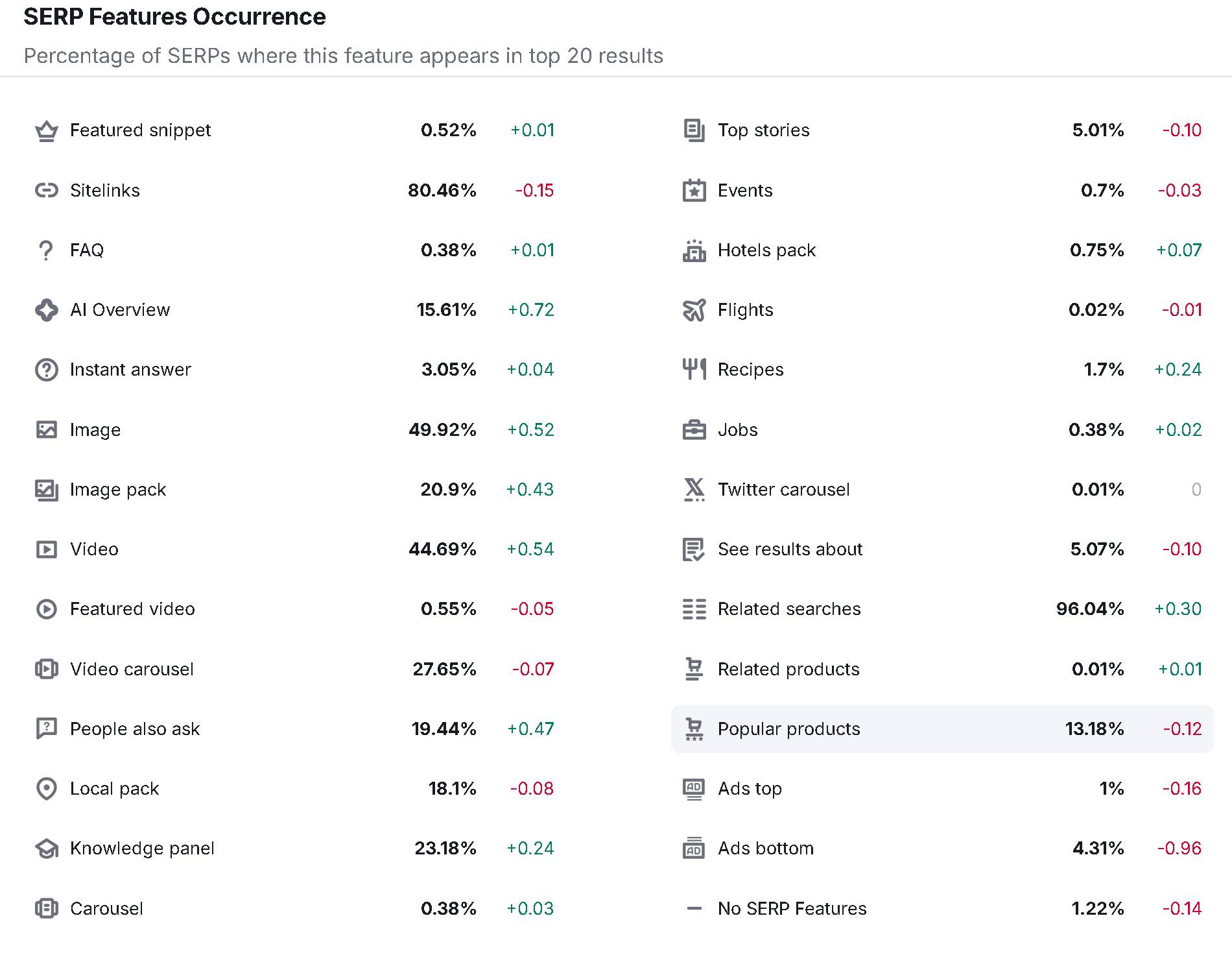This screenshot has height=953, width=1232.
Task: Click the Featured snippet crown icon
Action: click(46, 131)
